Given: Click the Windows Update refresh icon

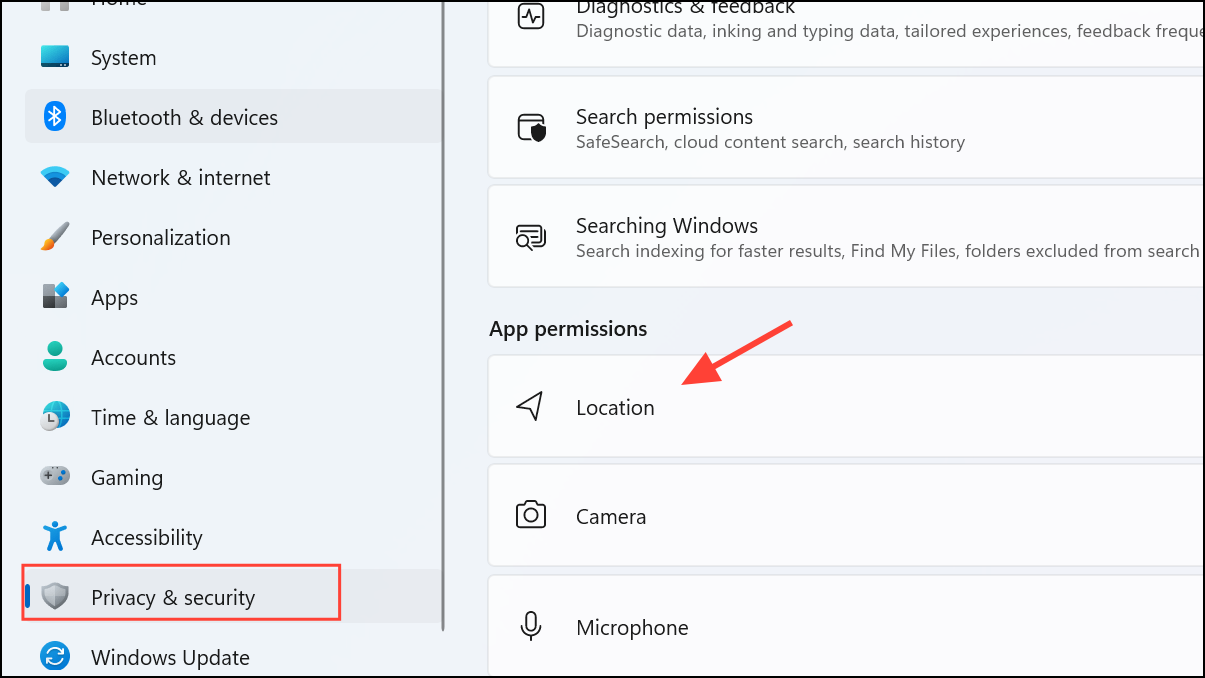Looking at the screenshot, I should click(55, 657).
